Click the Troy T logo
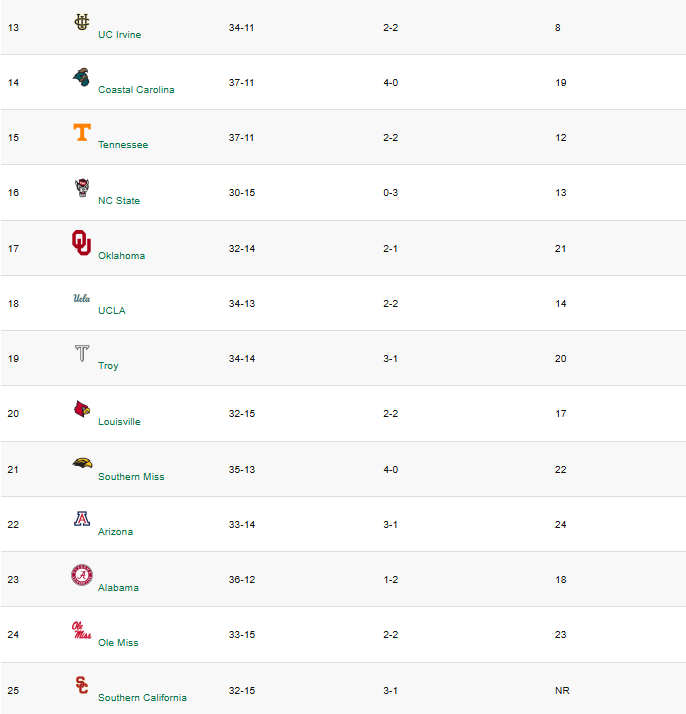 coord(82,353)
